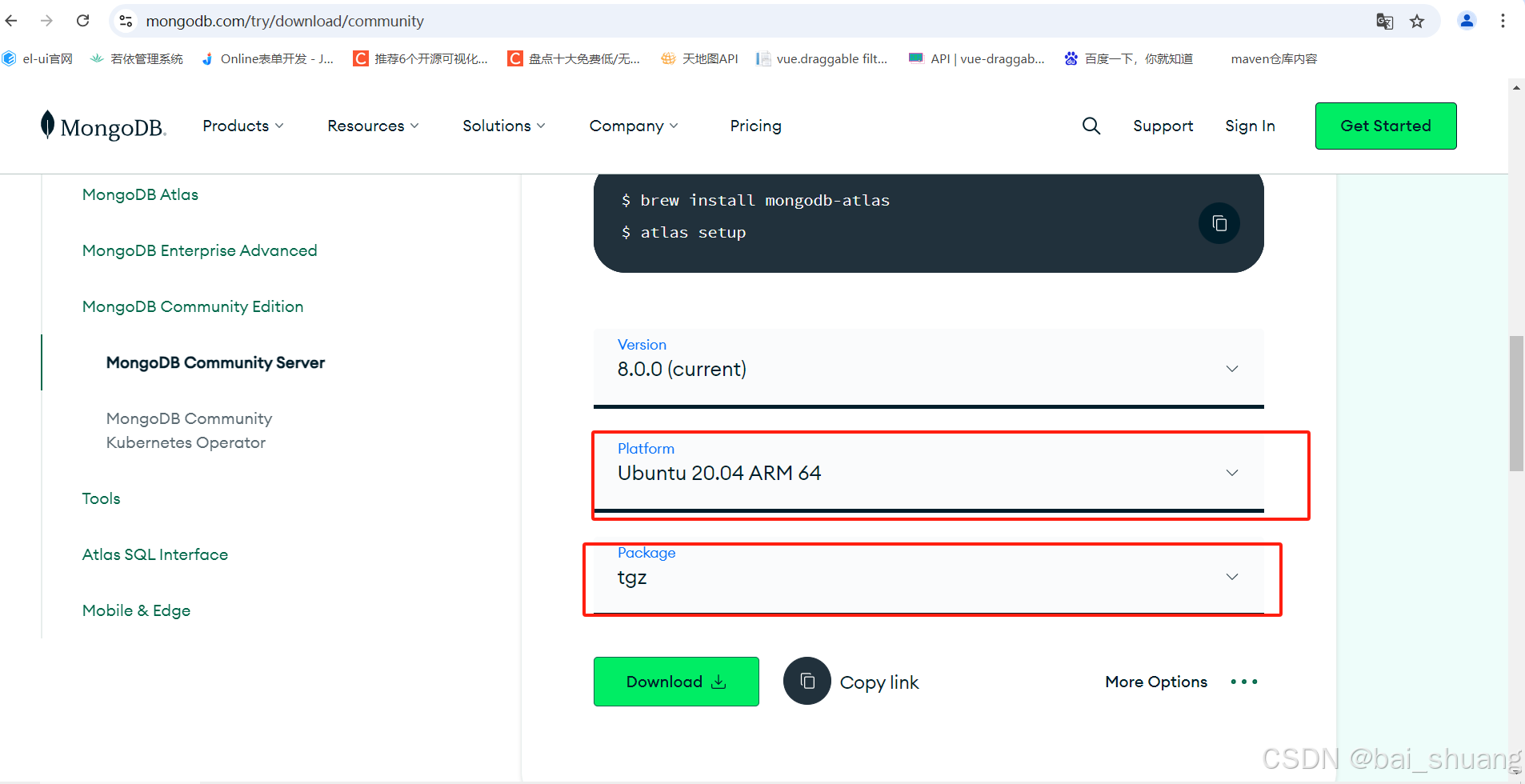Image resolution: width=1525 pixels, height=784 pixels.
Task: Click the scrollbar up arrow
Action: [1516, 87]
